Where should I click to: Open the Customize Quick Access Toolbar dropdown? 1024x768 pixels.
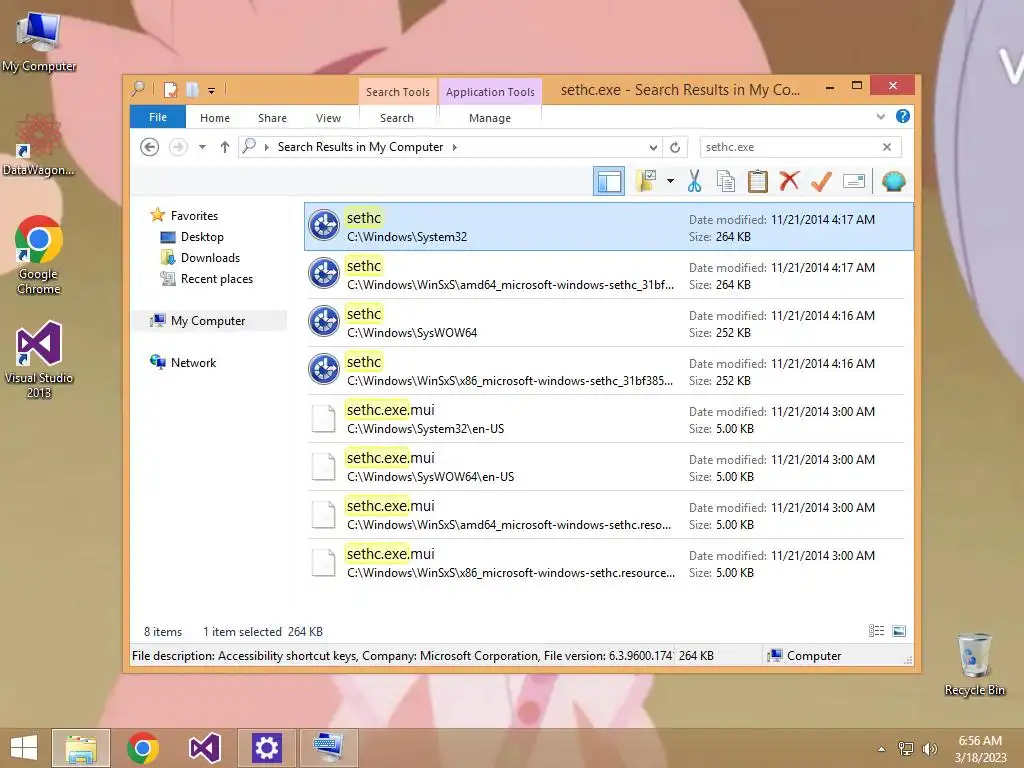212,91
